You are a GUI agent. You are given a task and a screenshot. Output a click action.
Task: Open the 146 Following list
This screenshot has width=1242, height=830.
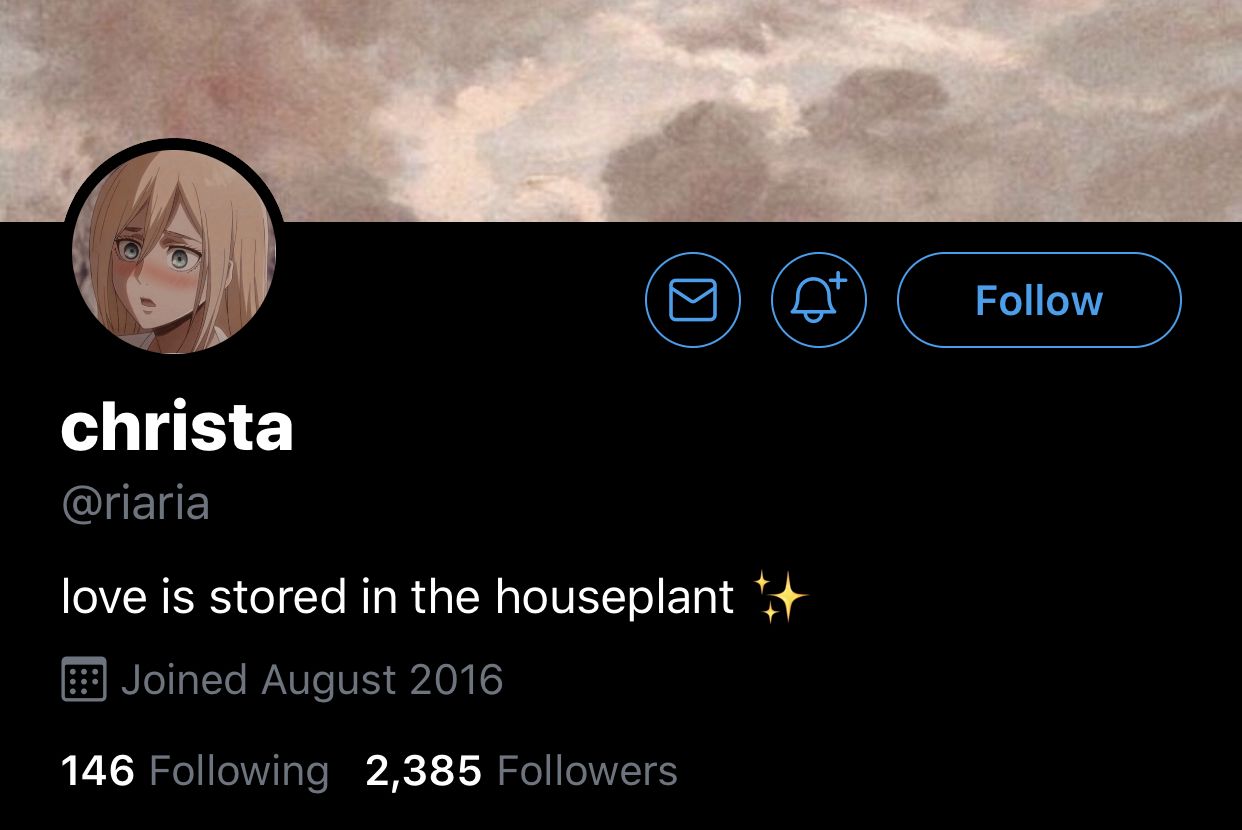pos(195,771)
